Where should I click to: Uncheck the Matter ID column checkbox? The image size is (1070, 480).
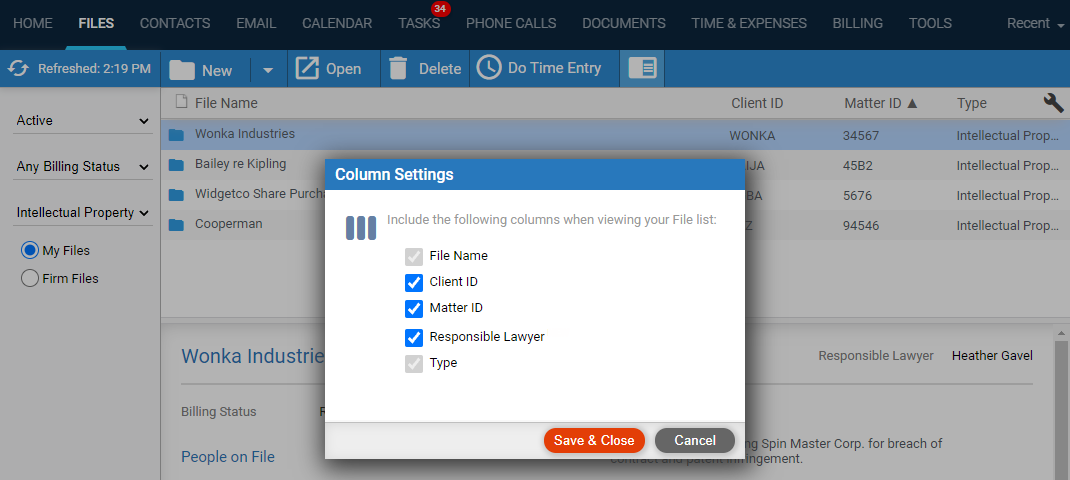coord(414,309)
